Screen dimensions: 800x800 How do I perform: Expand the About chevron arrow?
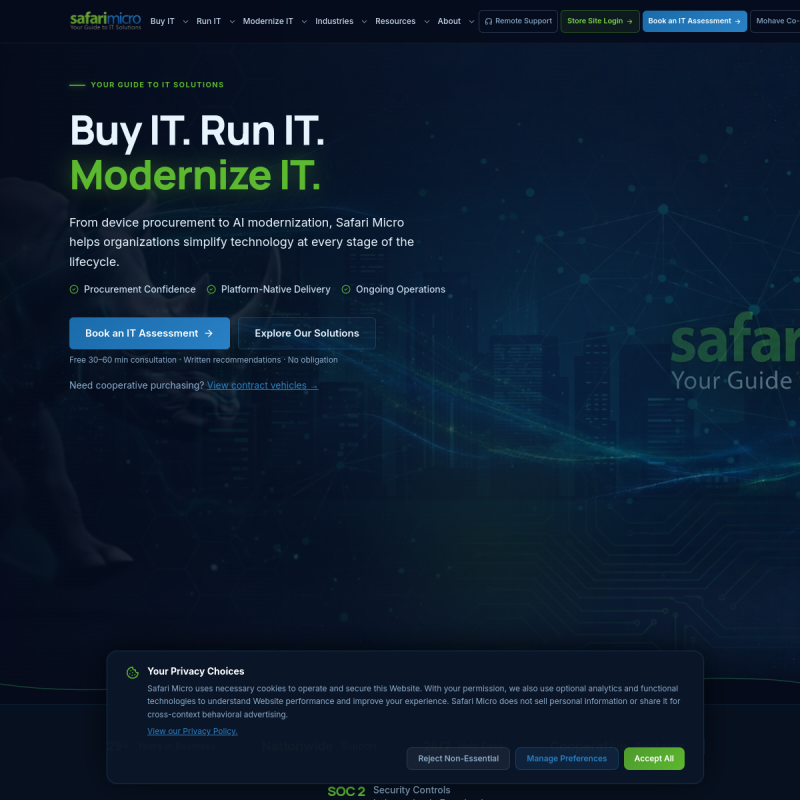tap(471, 21)
